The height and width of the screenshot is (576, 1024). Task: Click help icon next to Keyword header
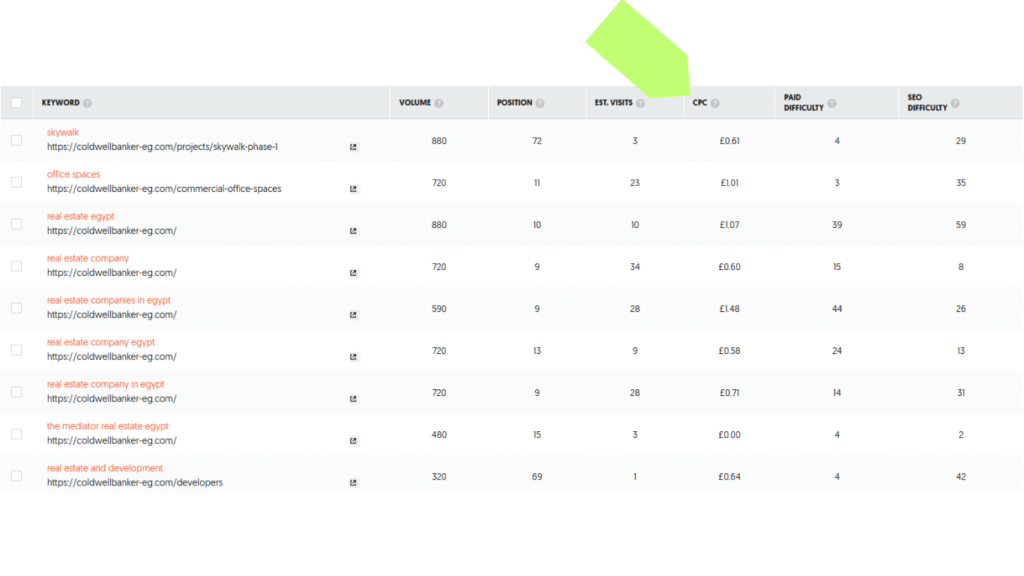point(88,103)
